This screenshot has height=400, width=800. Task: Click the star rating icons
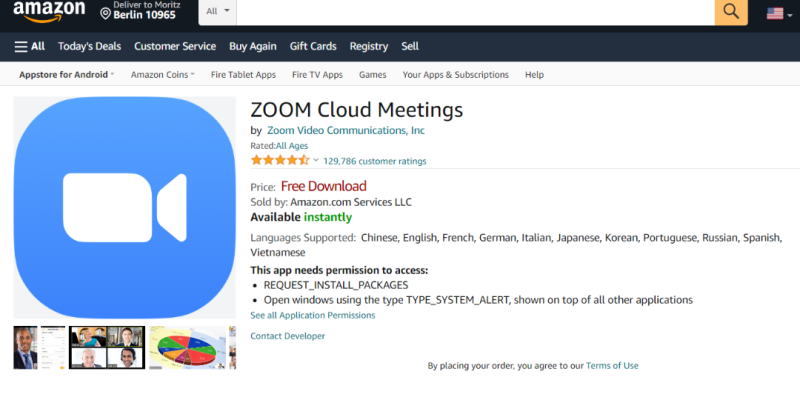(280, 161)
